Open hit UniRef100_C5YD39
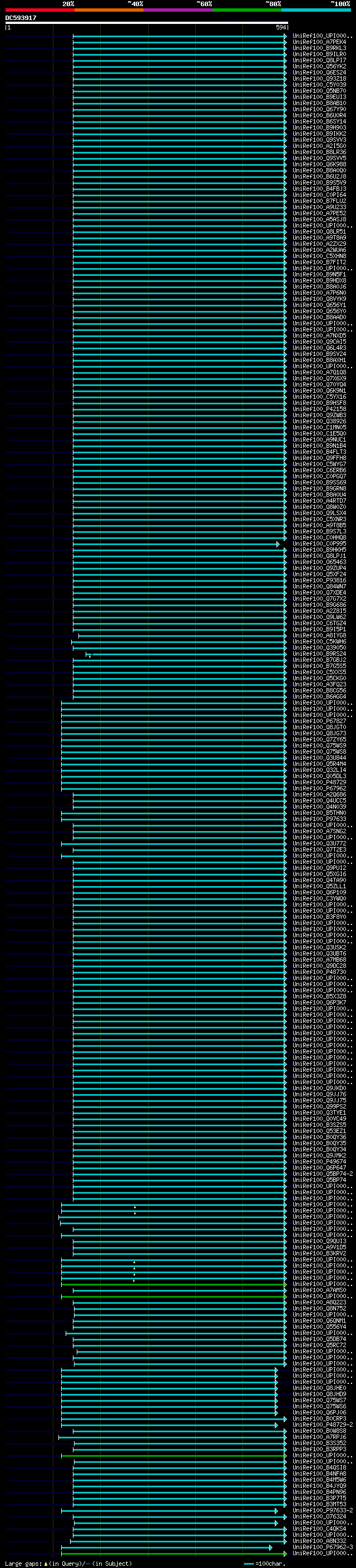The image size is (356, 1568). point(319,85)
